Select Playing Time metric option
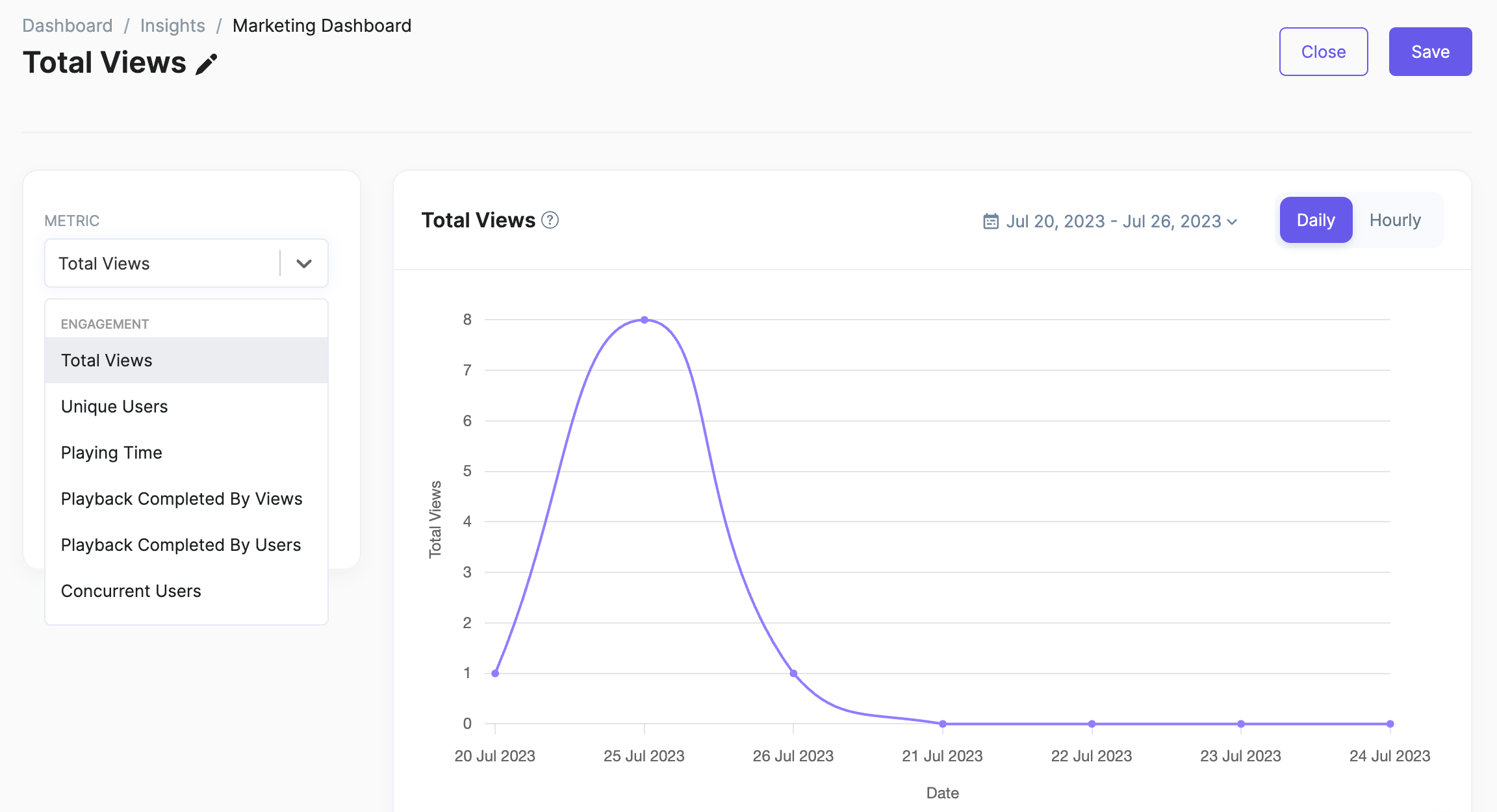The image size is (1497, 812). coord(112,453)
